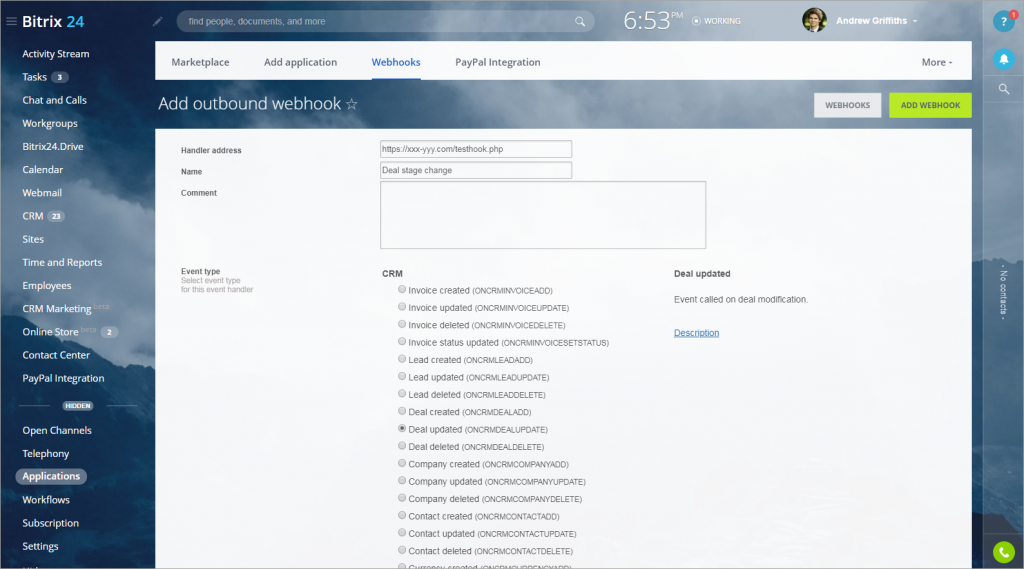Switch to Webhooks tab
The width and height of the screenshot is (1024, 569).
(396, 62)
